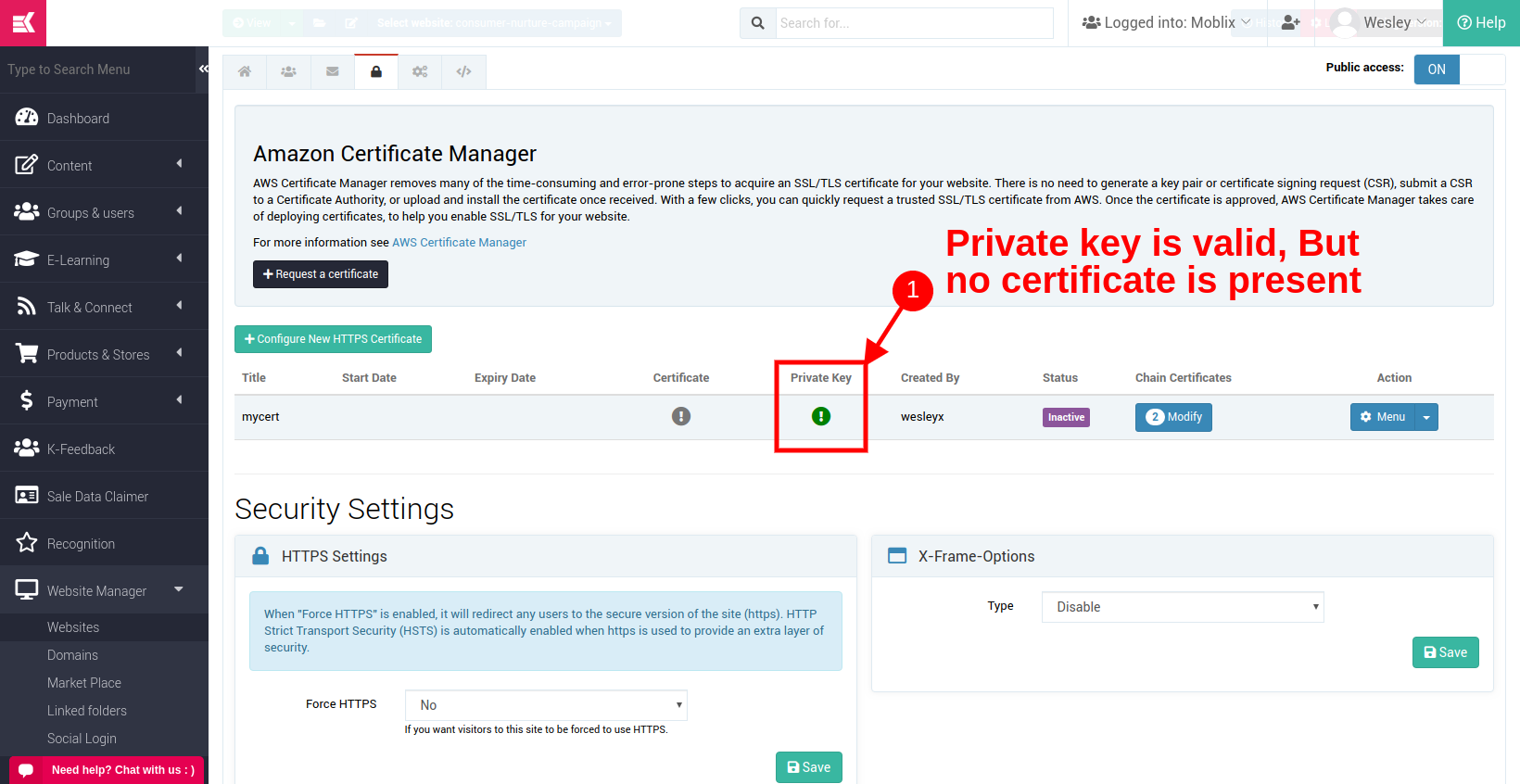
Task: Click the grey Certificate warning icon for mycert
Action: [x=681, y=416]
